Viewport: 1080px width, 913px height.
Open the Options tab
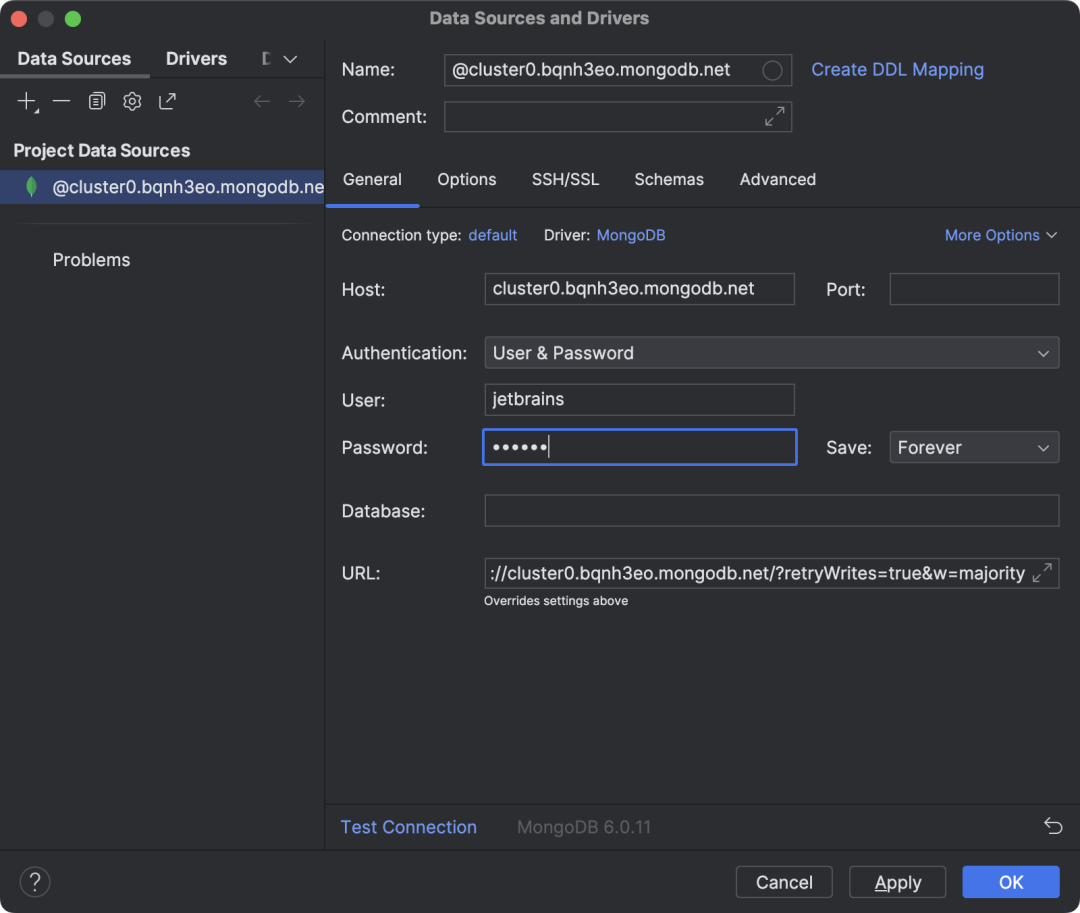[x=466, y=180]
